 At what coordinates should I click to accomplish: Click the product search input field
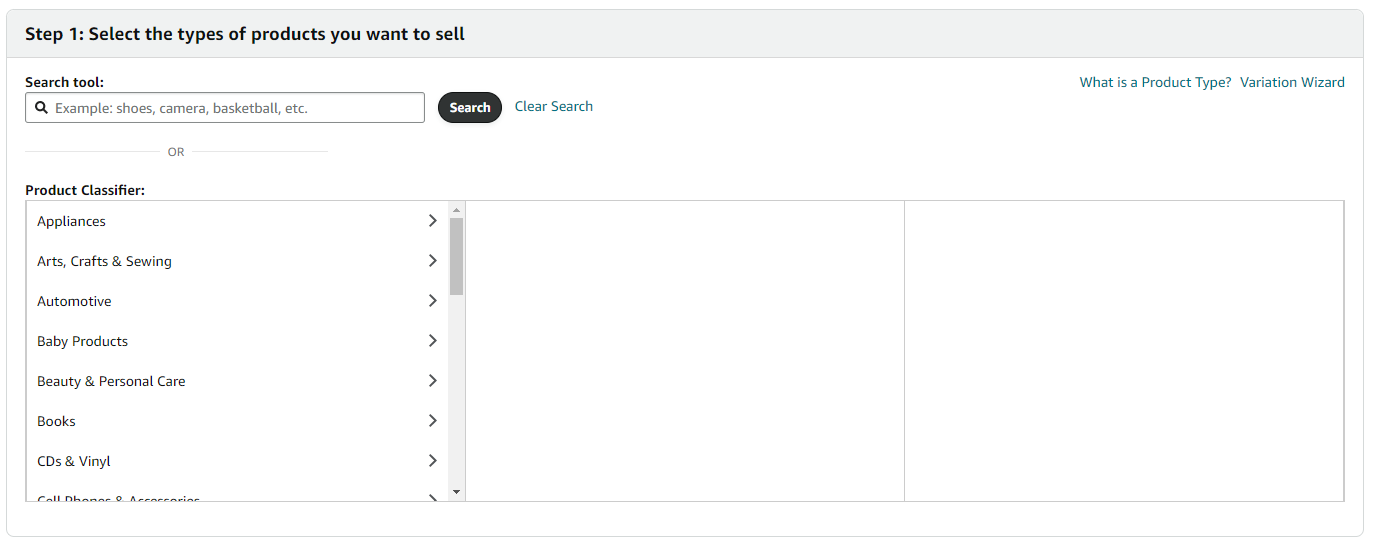[235, 108]
